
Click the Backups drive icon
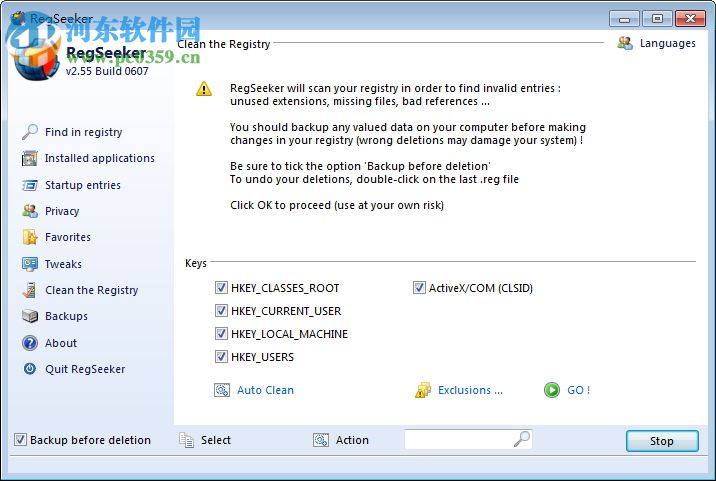point(30,316)
